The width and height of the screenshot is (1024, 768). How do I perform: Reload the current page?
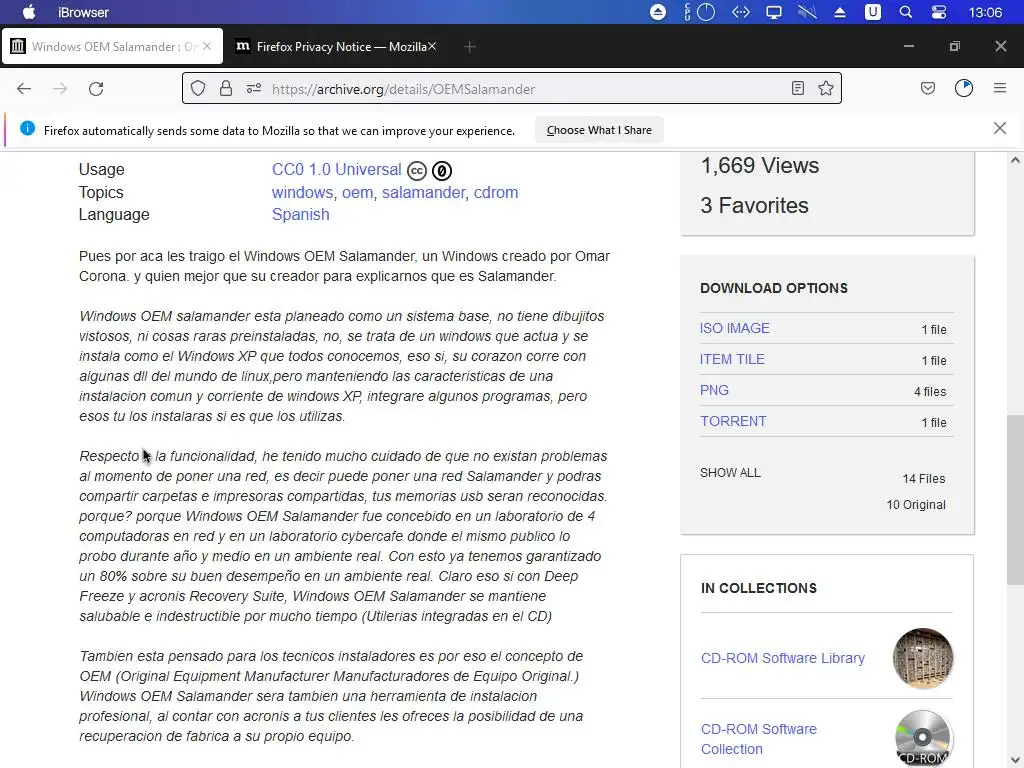coord(96,89)
